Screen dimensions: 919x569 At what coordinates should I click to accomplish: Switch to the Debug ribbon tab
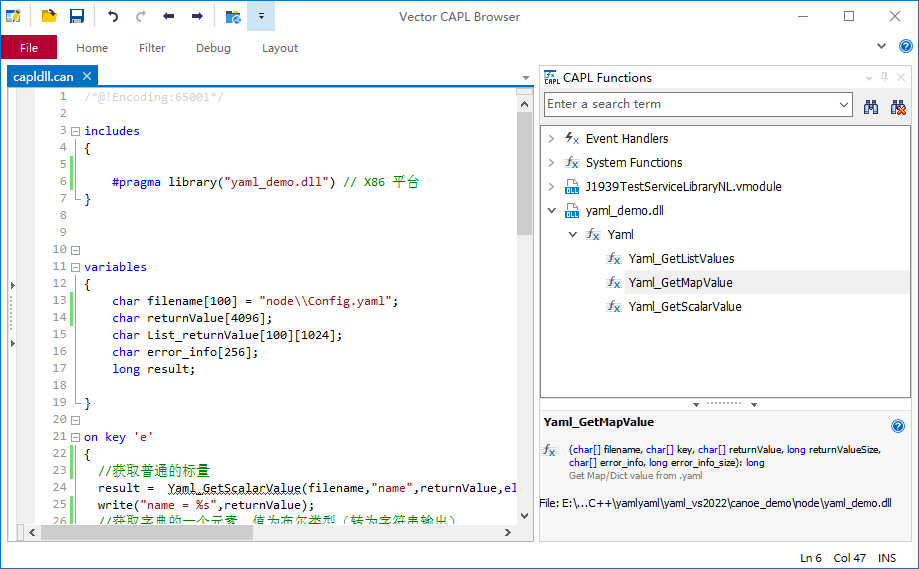213,47
